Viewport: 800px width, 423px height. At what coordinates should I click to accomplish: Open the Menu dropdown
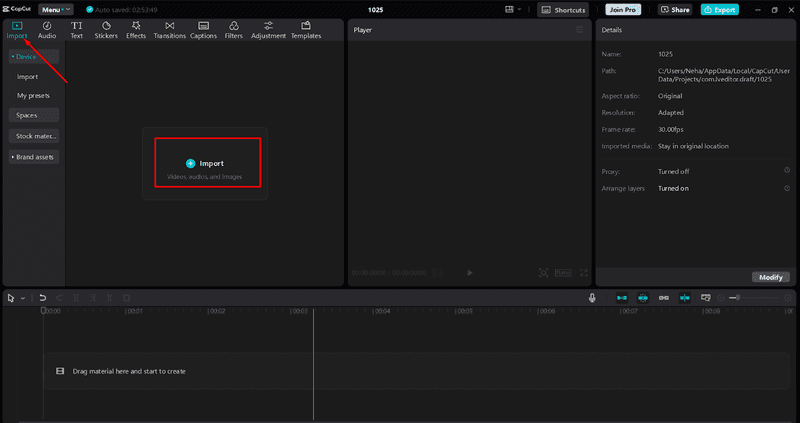pyautogui.click(x=56, y=9)
